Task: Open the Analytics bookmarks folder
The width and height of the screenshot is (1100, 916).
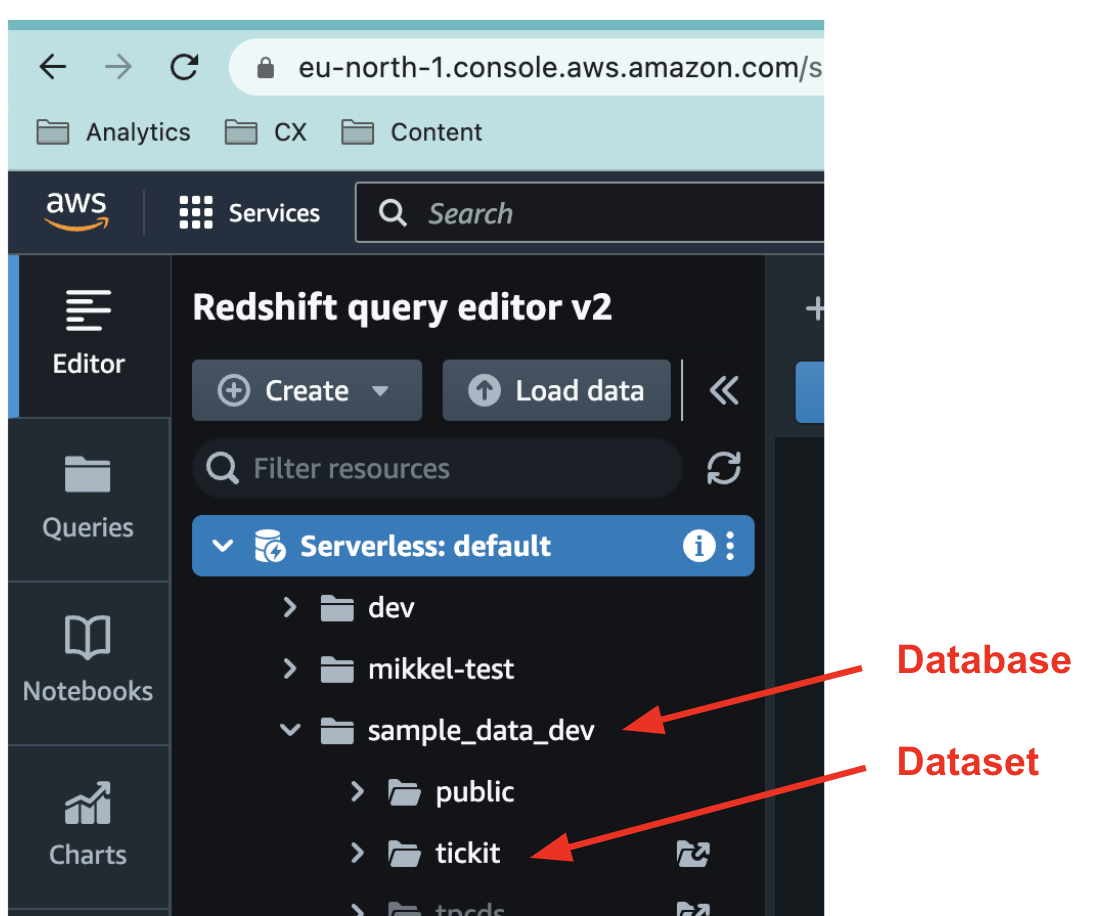Action: coord(113,132)
